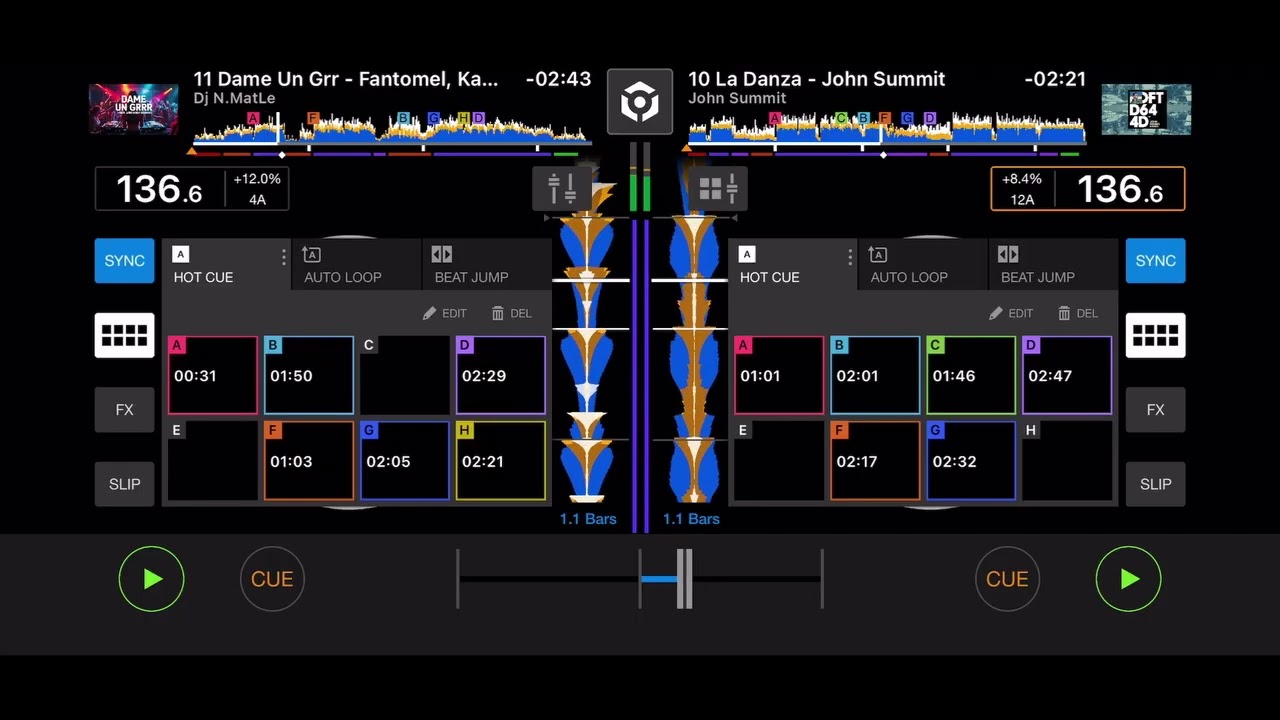
Task: Click the right waveform 1.1 Bars label
Action: tap(691, 519)
